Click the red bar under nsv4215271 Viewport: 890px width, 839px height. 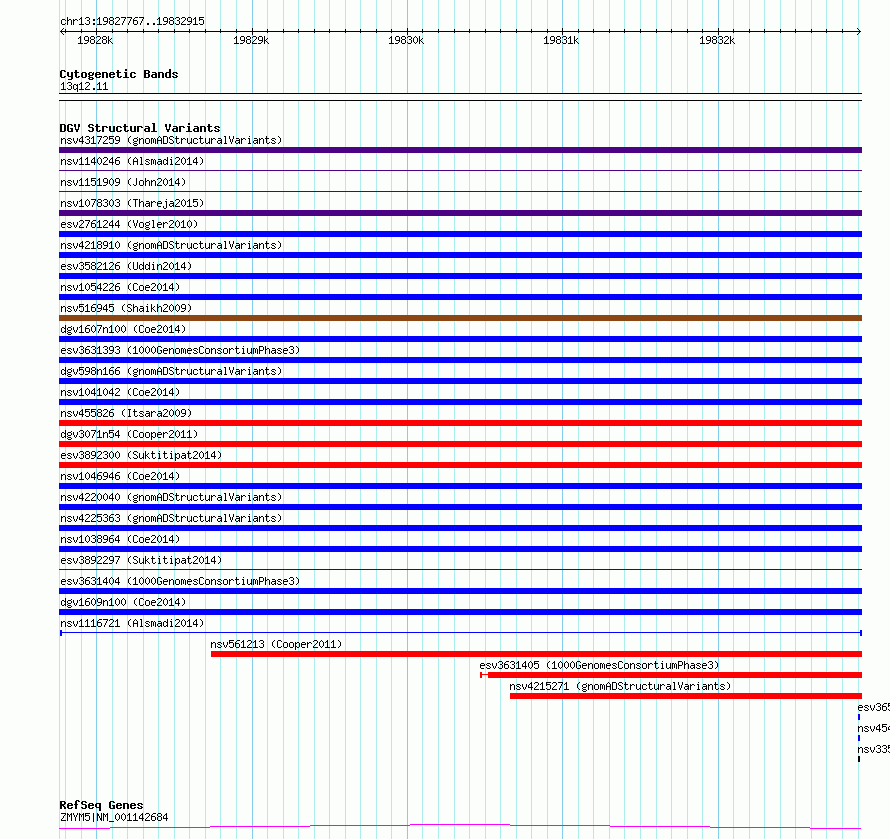[686, 696]
